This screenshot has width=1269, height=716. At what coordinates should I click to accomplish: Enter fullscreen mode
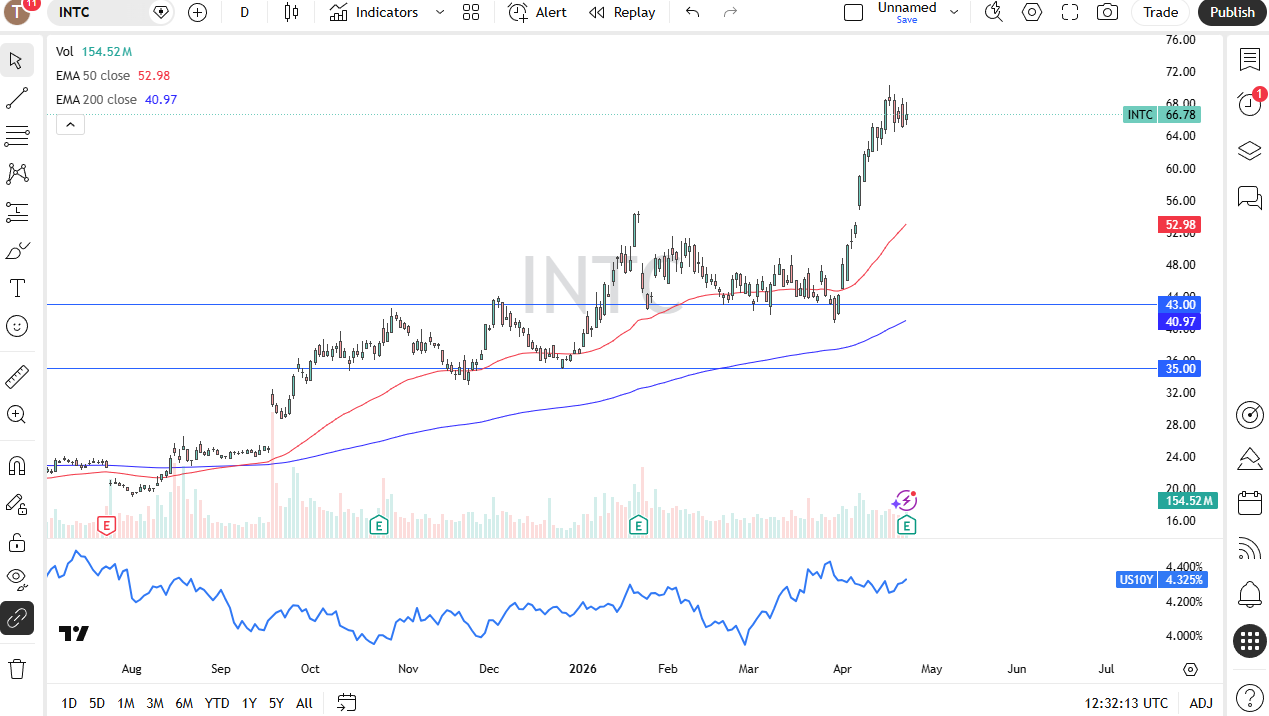tap(1070, 12)
